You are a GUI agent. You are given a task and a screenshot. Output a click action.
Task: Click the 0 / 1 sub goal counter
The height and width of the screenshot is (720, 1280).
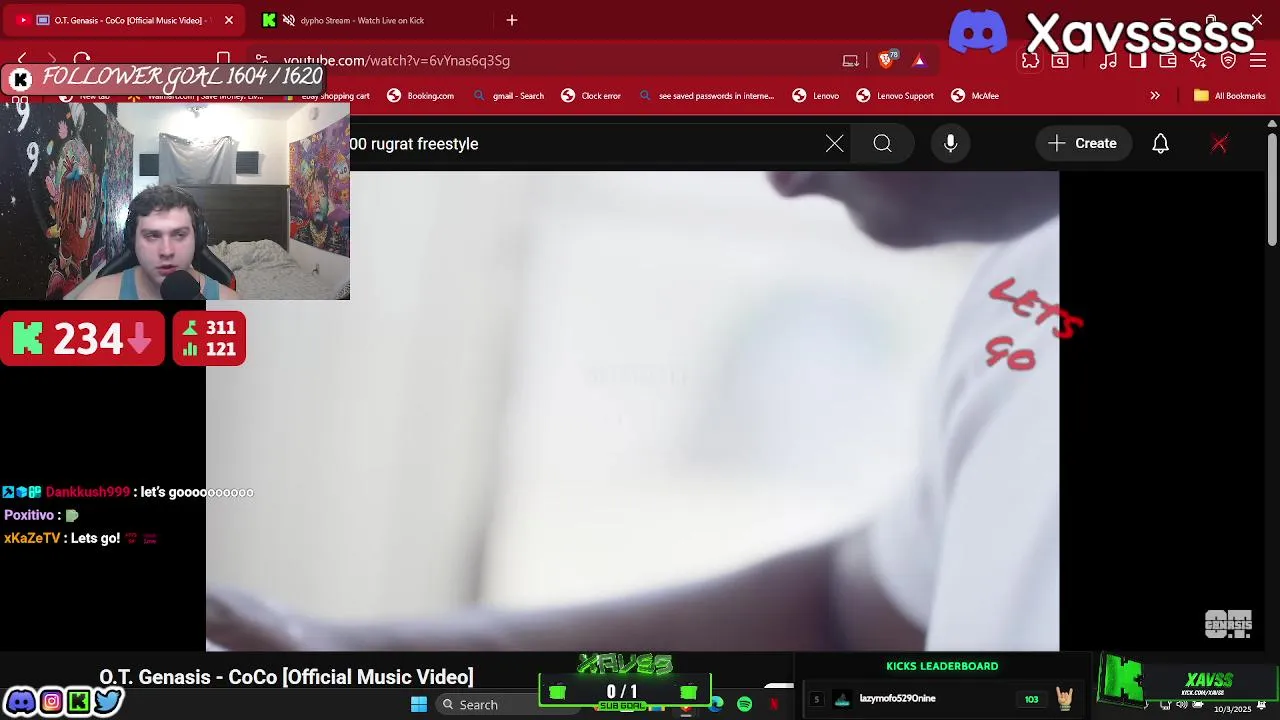(x=622, y=691)
